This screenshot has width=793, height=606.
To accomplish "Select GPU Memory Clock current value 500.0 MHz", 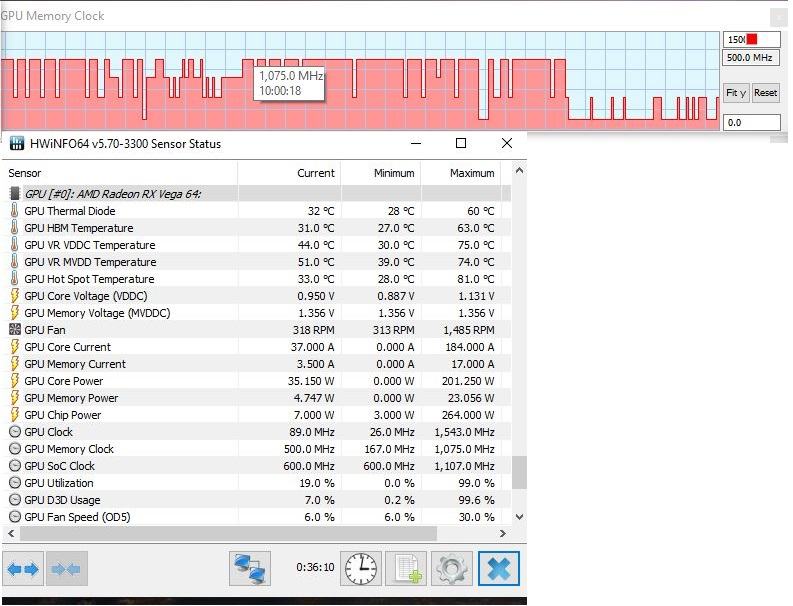I will [x=309, y=449].
